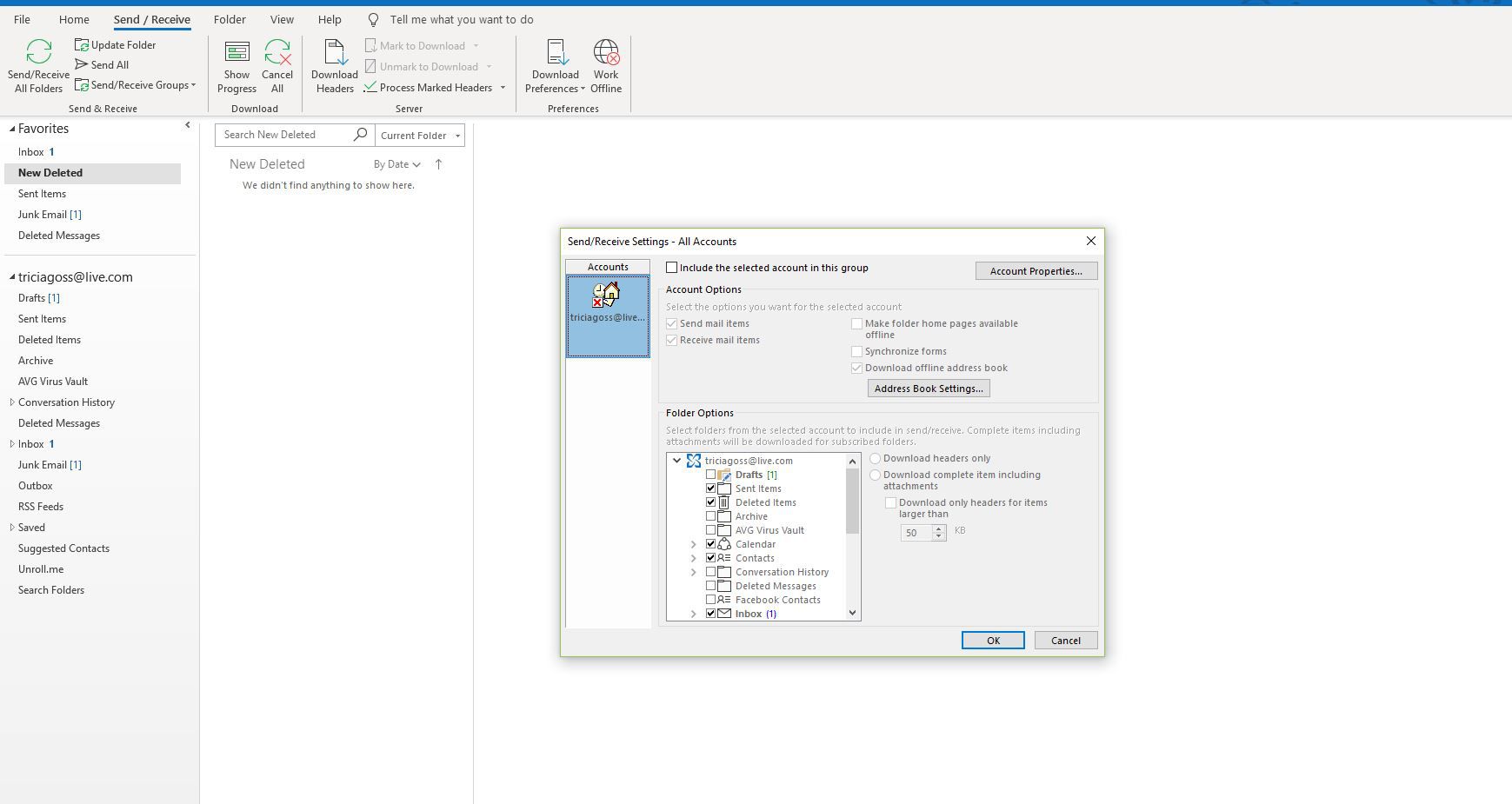Click Calendar folder icon in dialog tree
Screen dimensions: 1512x804
point(723,544)
